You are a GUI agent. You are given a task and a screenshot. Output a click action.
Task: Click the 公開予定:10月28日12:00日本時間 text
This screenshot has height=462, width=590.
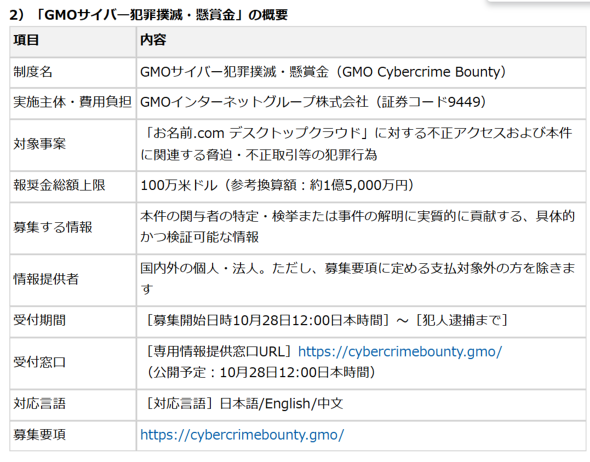(x=261, y=372)
